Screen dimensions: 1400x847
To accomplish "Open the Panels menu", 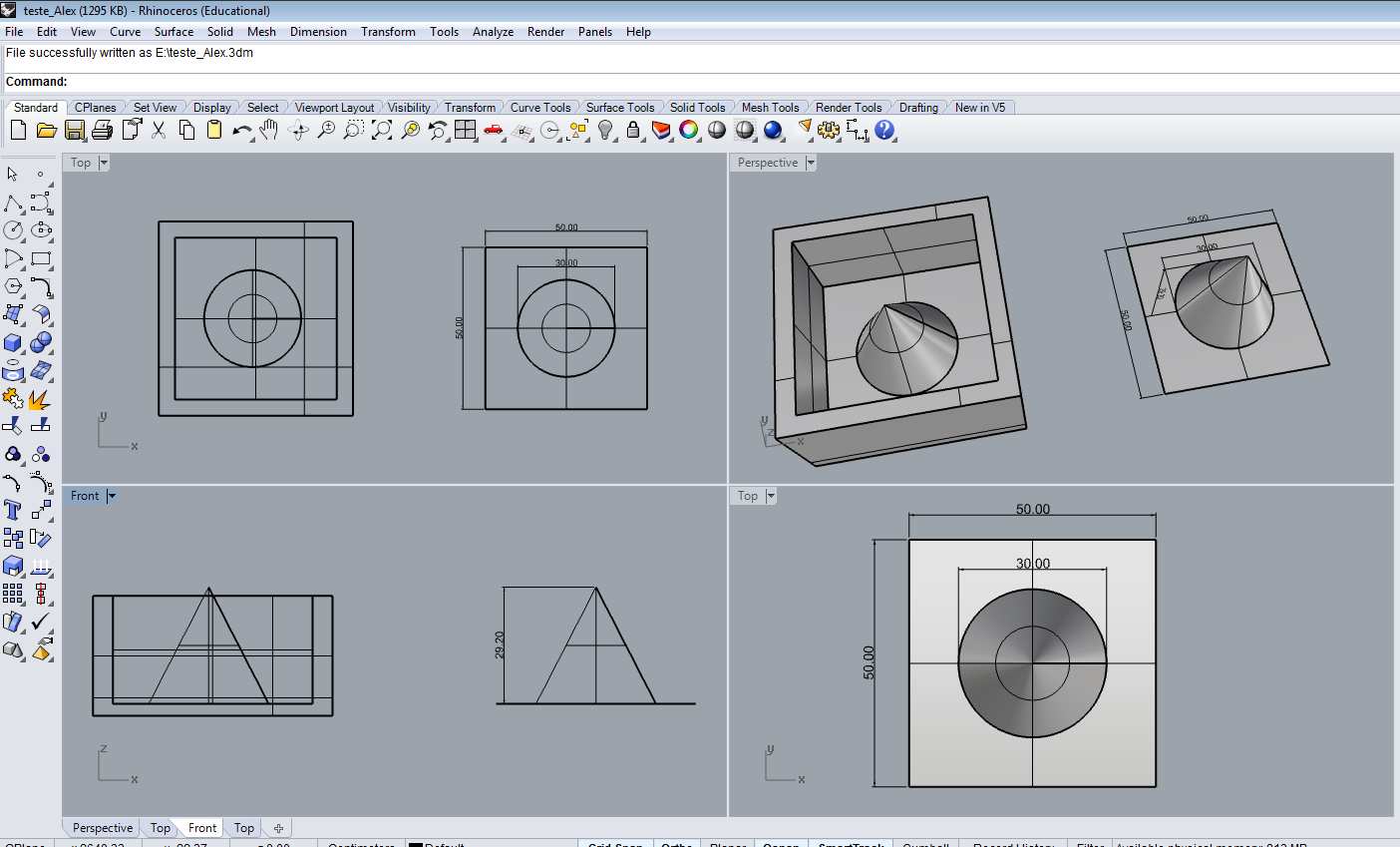I will pos(595,32).
